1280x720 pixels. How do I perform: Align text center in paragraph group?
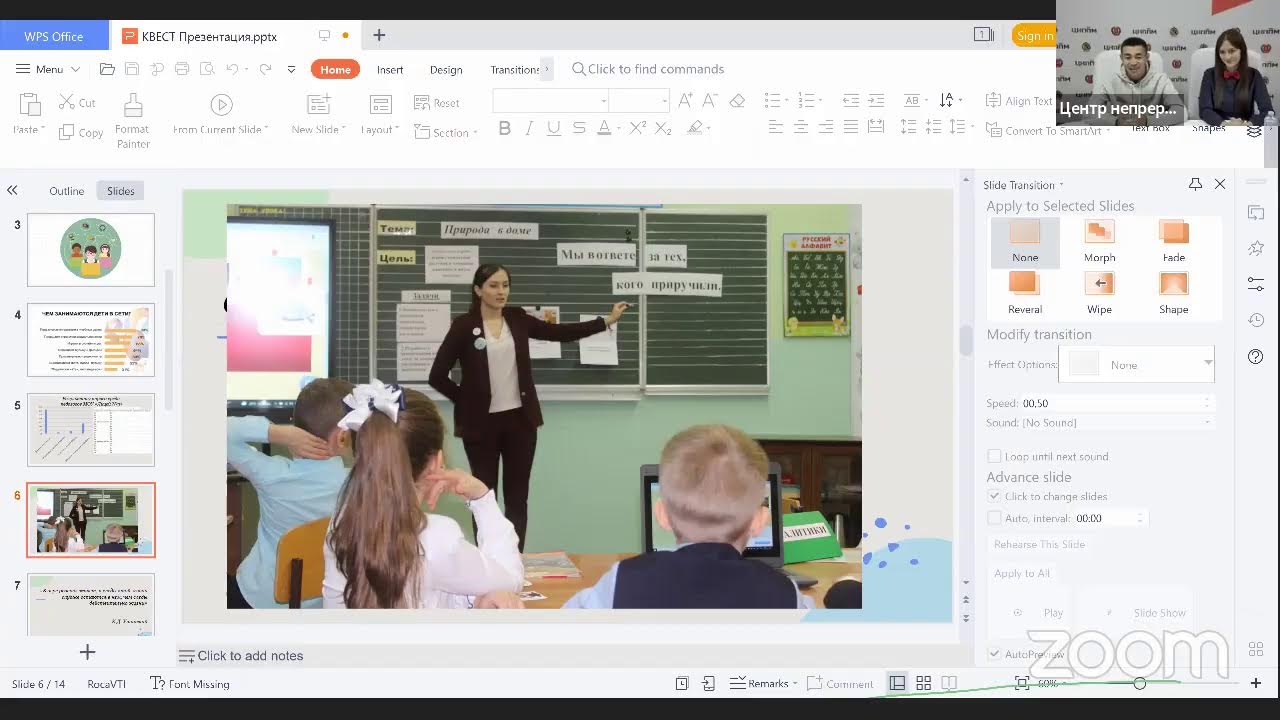(801, 127)
